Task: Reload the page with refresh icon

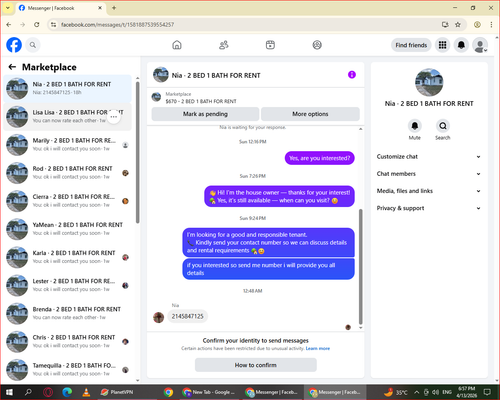Action: [x=37, y=24]
